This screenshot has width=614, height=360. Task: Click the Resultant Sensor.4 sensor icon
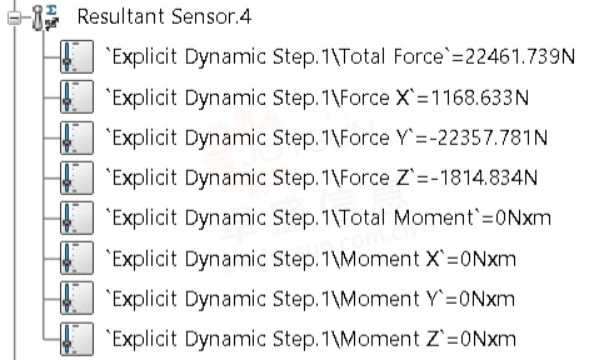click(x=46, y=18)
